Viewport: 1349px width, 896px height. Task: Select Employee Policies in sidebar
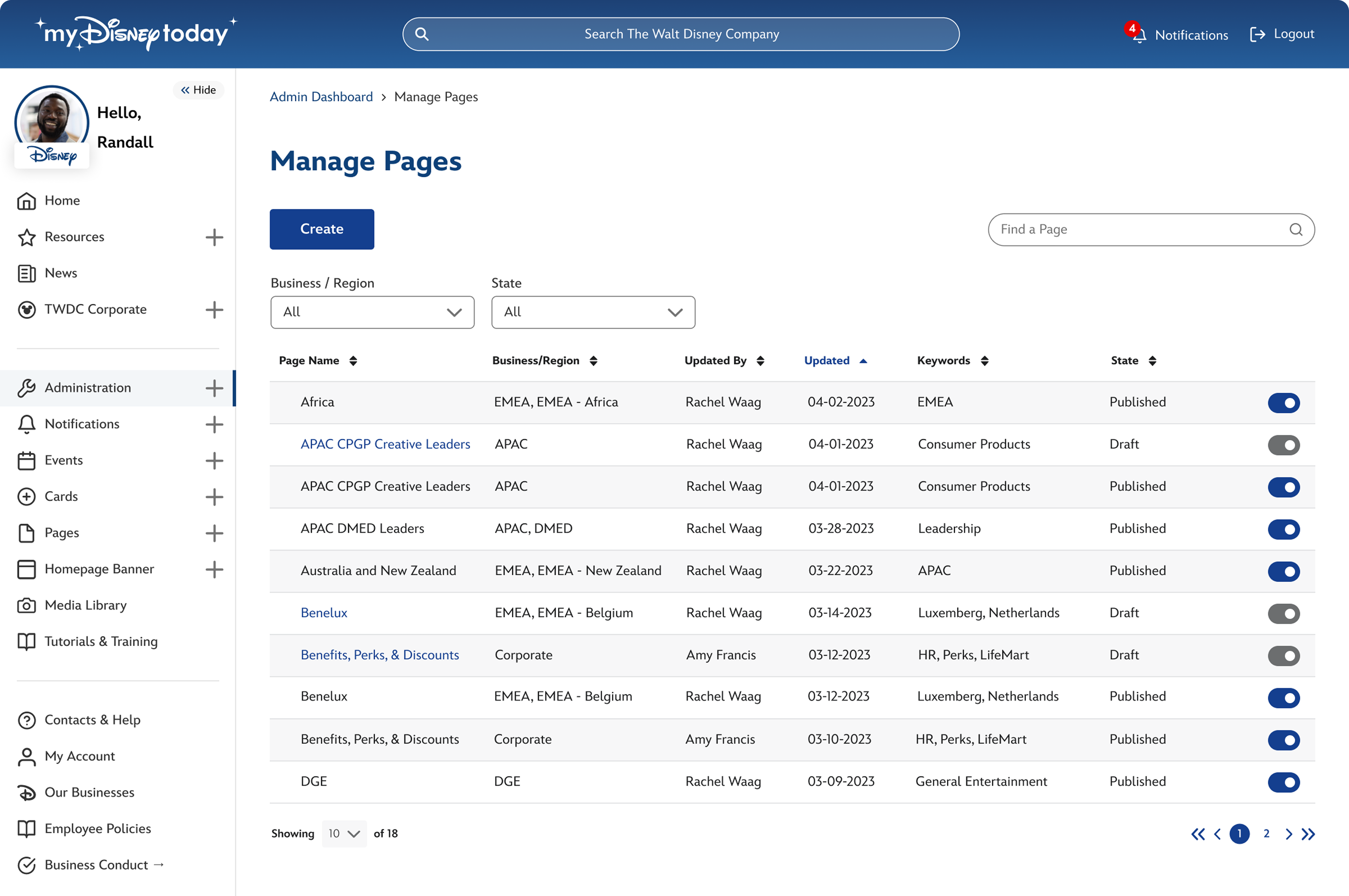coord(97,829)
